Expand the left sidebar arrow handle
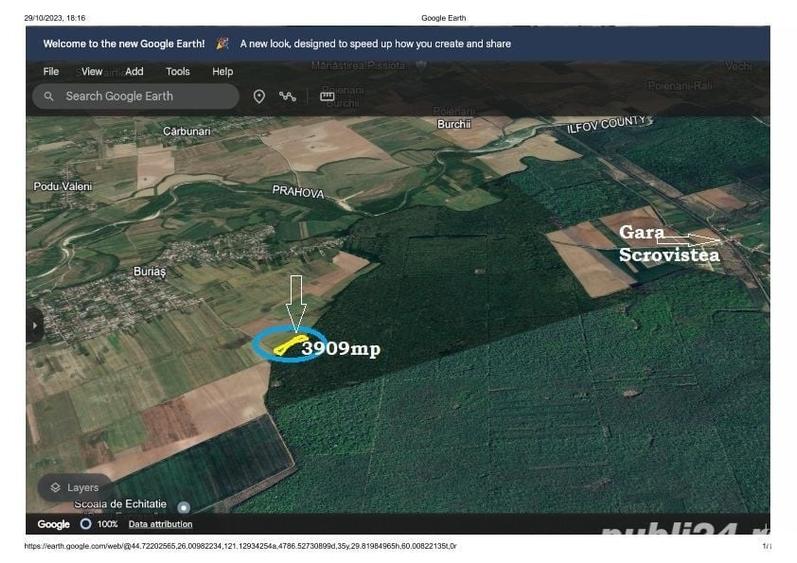The height and width of the screenshot is (563, 797). tap(35, 325)
